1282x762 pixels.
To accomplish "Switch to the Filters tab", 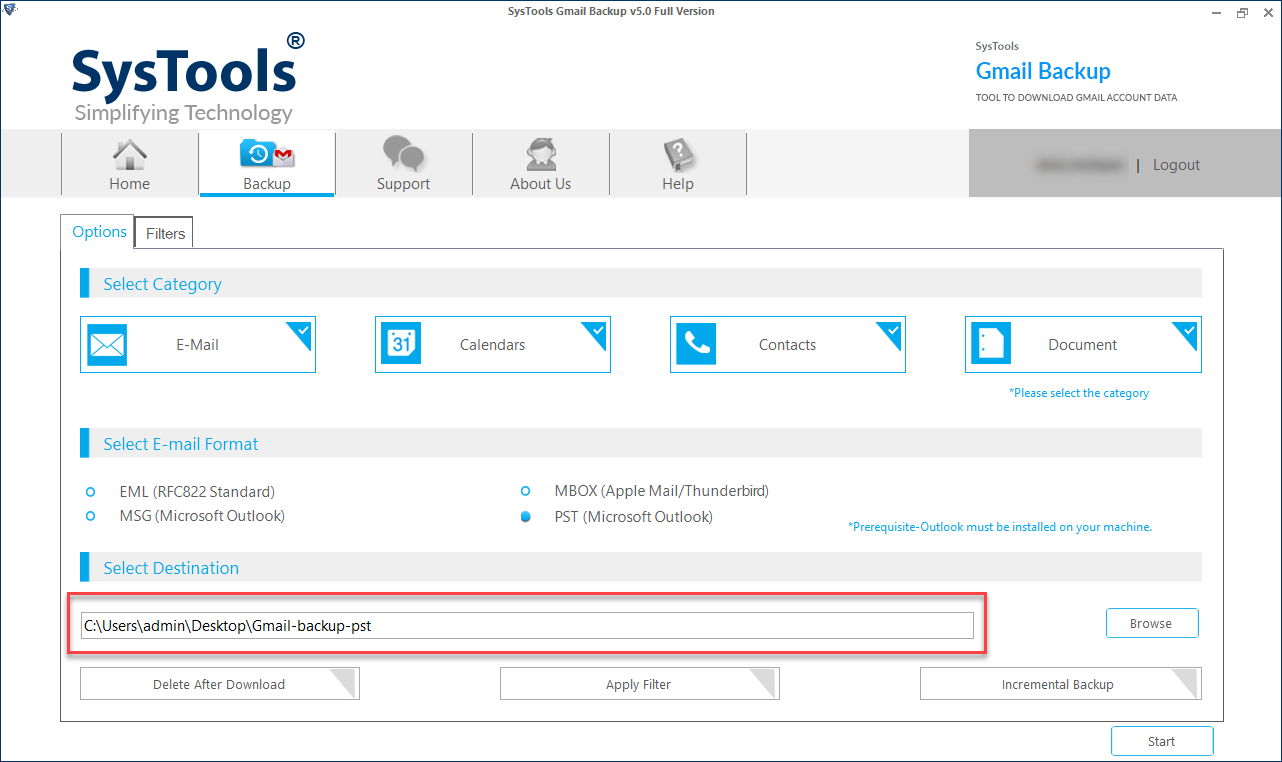I will pyautogui.click(x=165, y=233).
